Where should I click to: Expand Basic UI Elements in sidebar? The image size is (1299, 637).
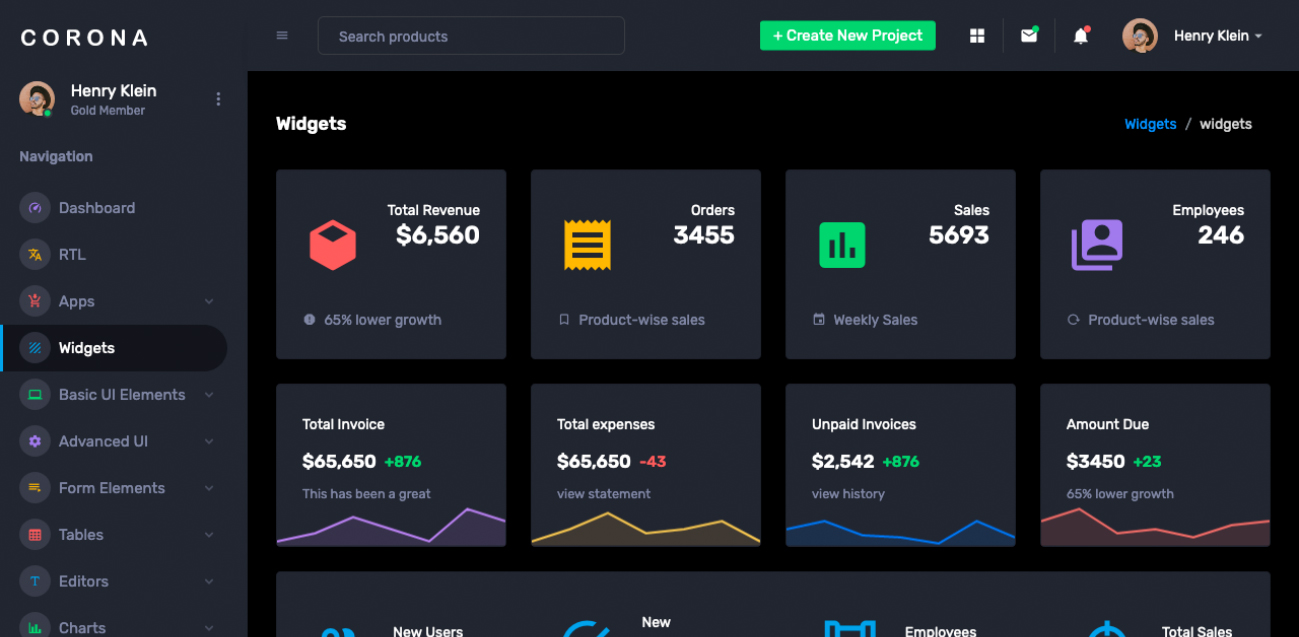[x=123, y=395]
